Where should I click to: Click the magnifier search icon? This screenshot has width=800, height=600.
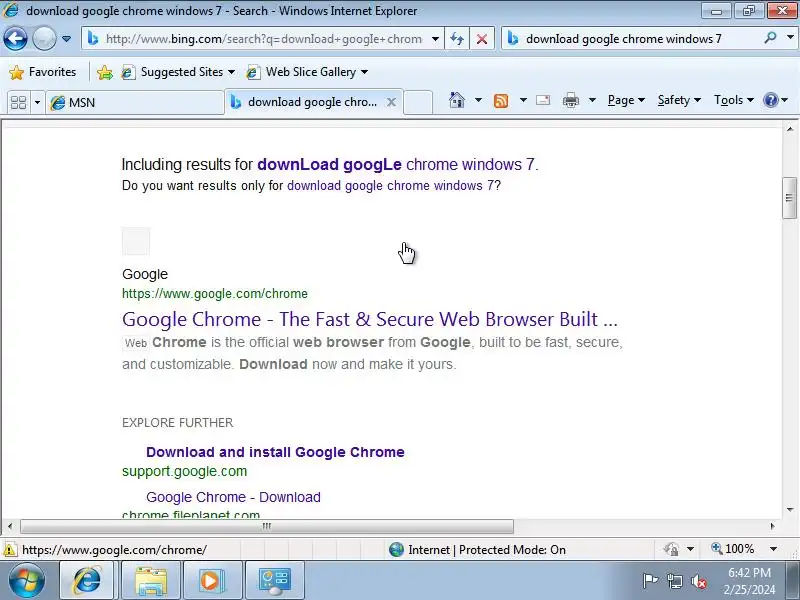click(770, 38)
